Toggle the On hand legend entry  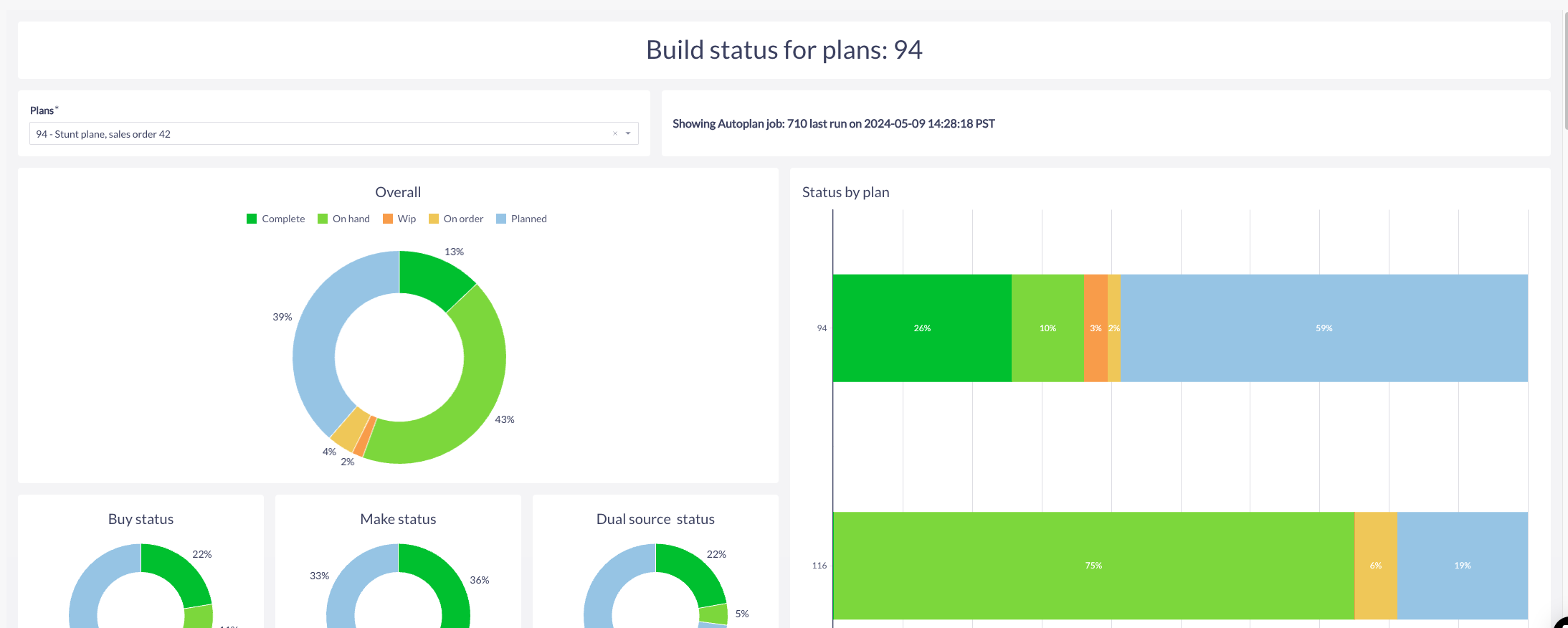pos(344,219)
